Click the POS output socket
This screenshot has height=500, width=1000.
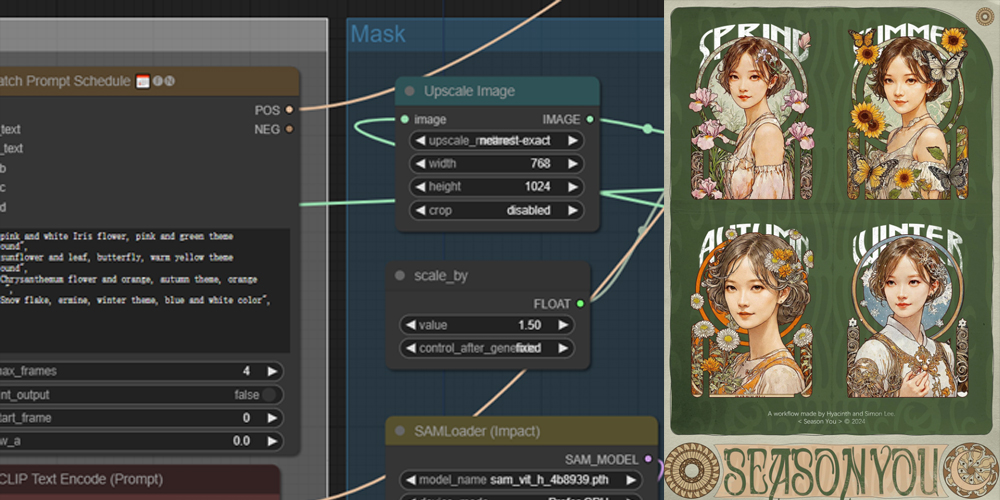coord(290,110)
